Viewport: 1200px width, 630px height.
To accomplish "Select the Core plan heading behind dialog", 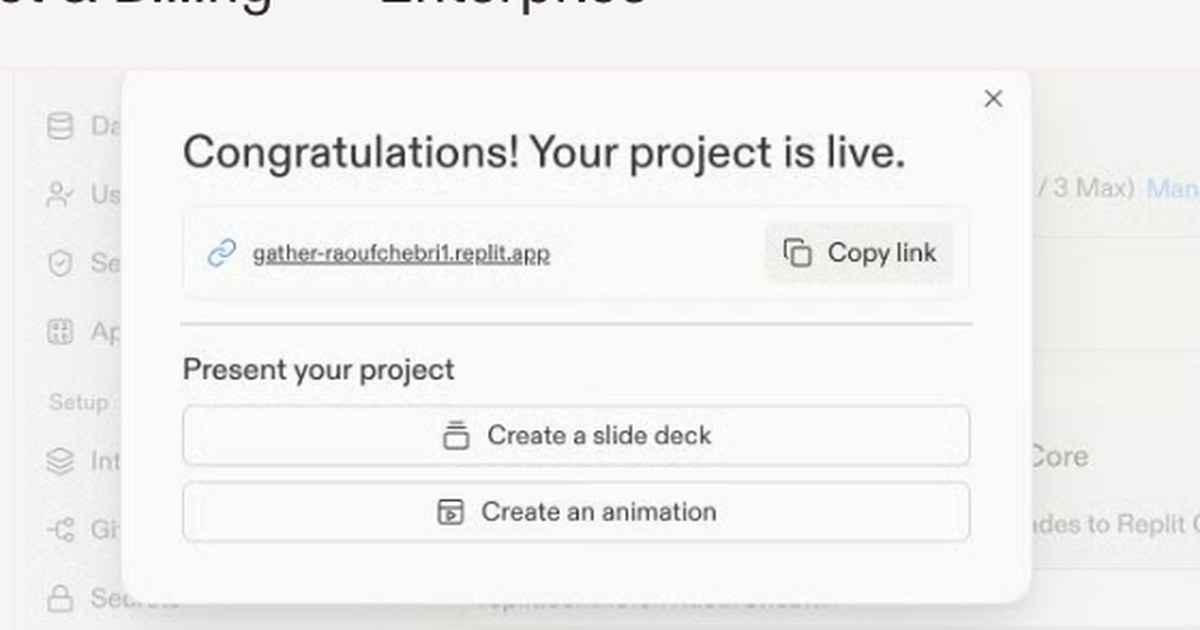I will pyautogui.click(x=1058, y=457).
